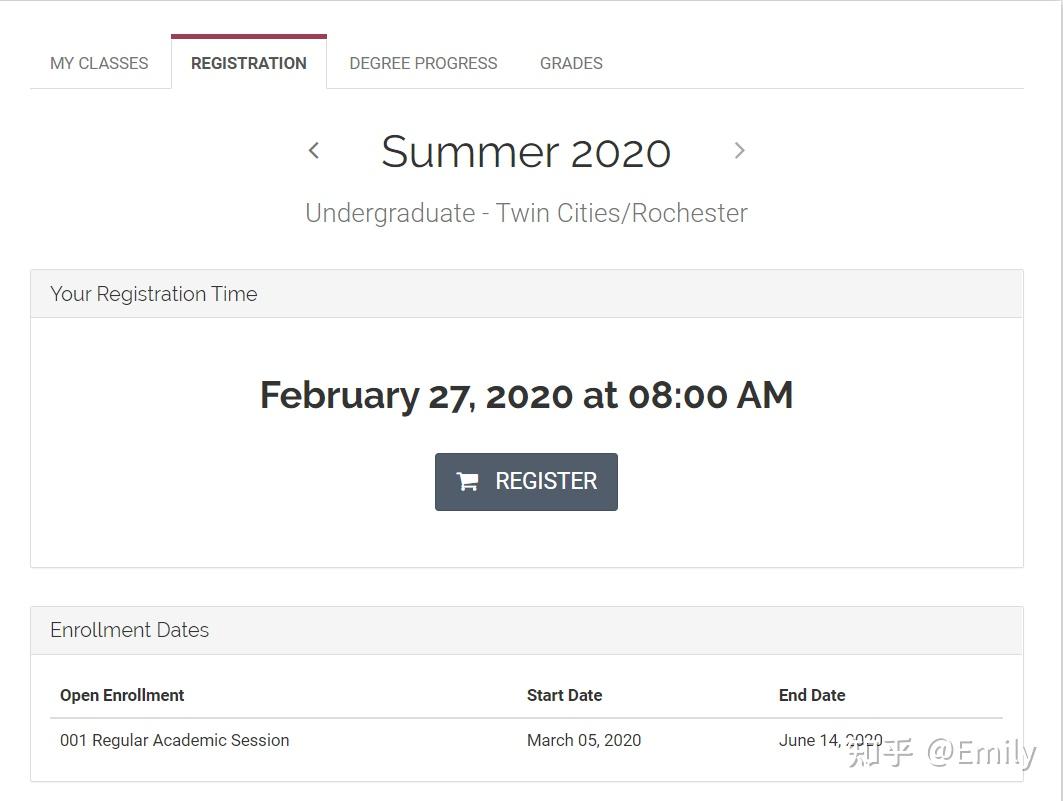
Task: Click the March 05, 2020 start date
Action: [x=584, y=740]
